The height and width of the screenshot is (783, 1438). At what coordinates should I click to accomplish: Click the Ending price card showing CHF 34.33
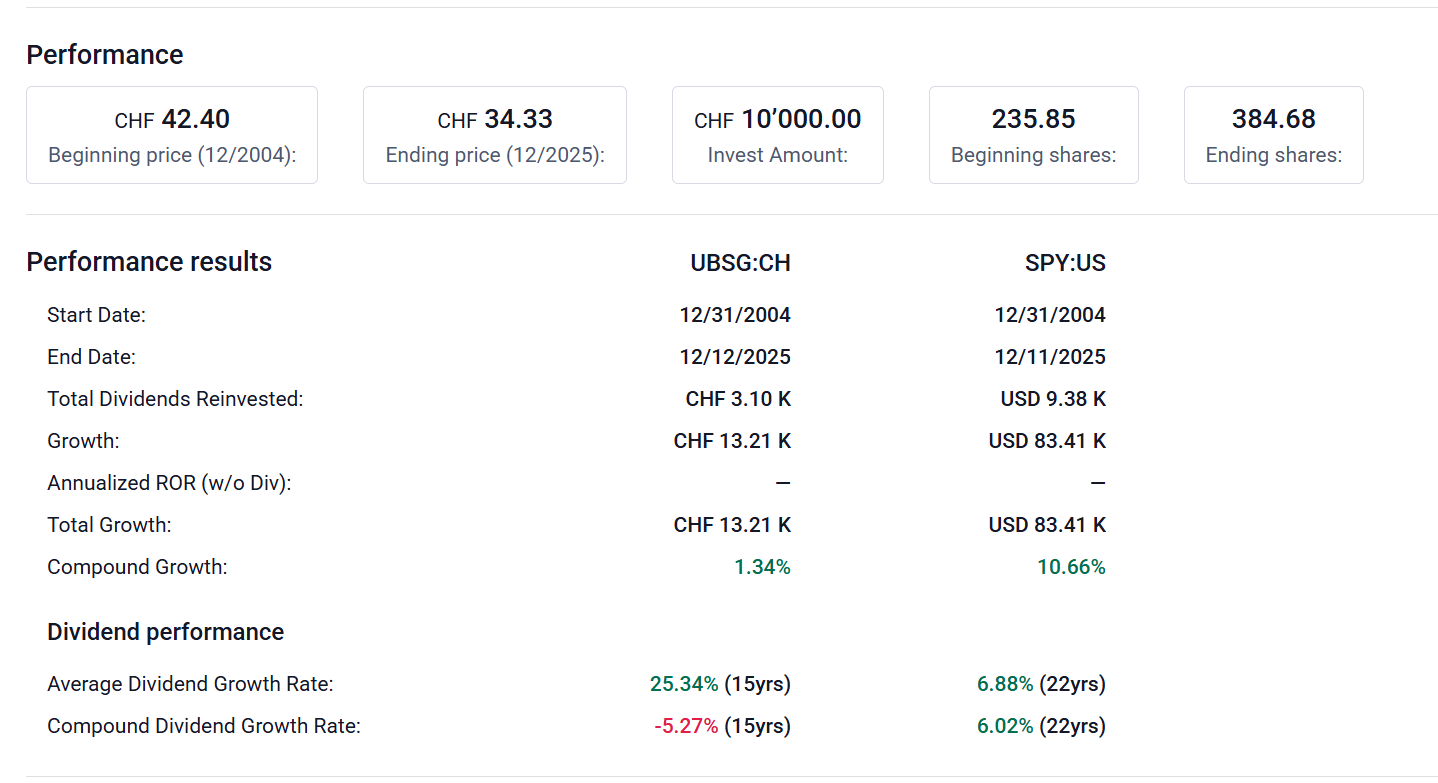click(494, 135)
